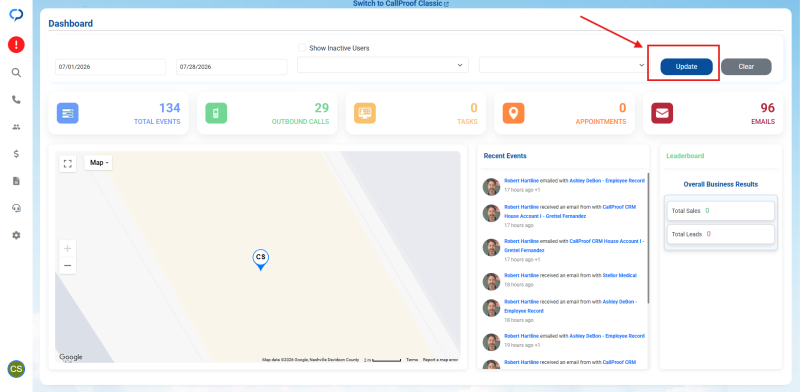Viewport: 800px width, 392px height.
Task: Click Overall Business Results heading
Action: tap(720, 184)
